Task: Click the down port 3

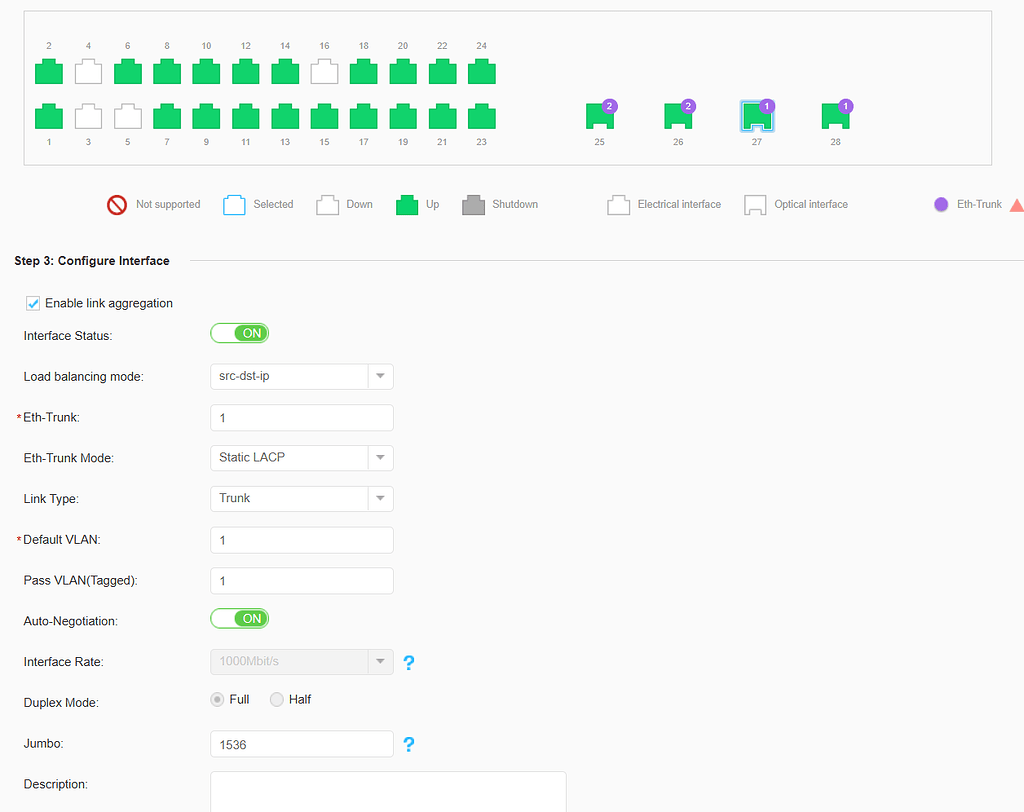Action: pos(88,116)
